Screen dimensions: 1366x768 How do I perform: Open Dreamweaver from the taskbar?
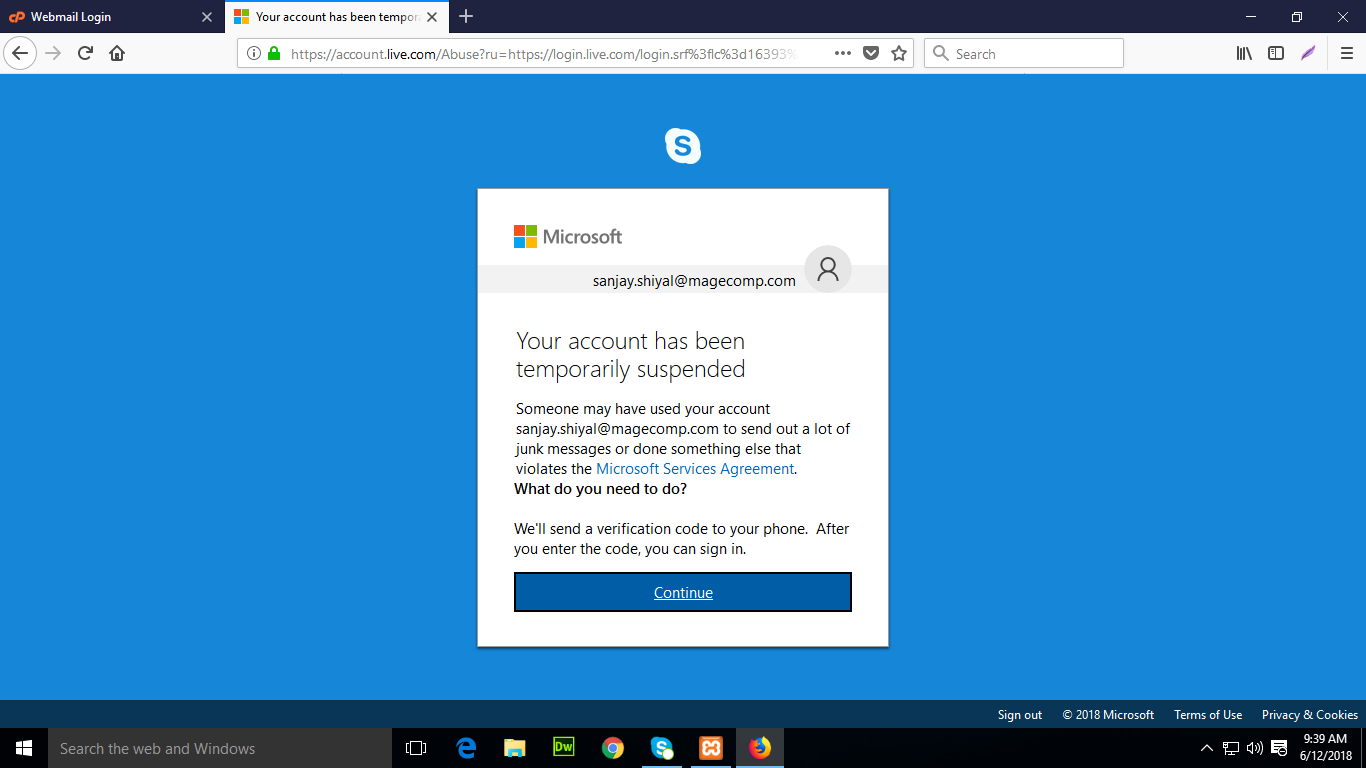(564, 748)
